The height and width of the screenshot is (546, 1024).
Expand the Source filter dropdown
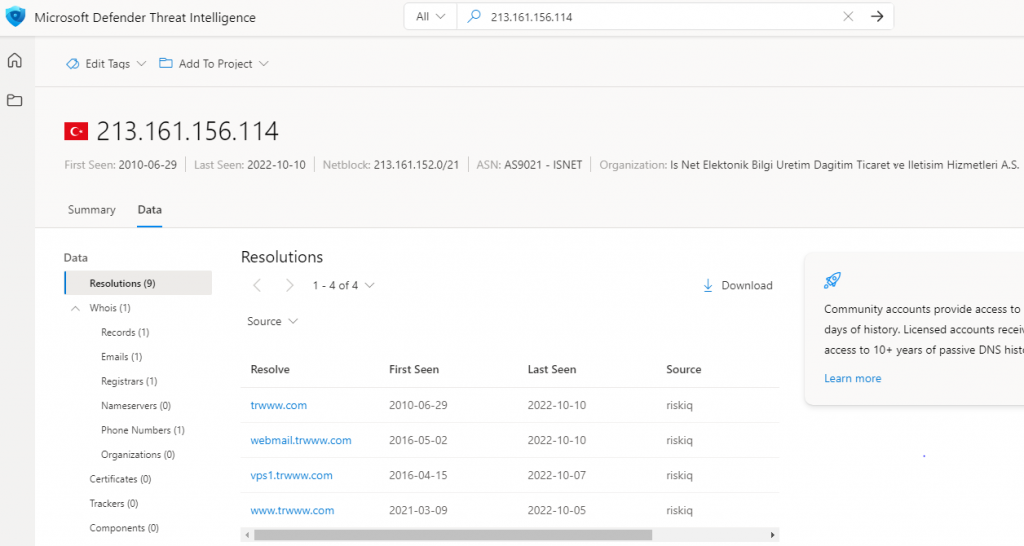272,321
